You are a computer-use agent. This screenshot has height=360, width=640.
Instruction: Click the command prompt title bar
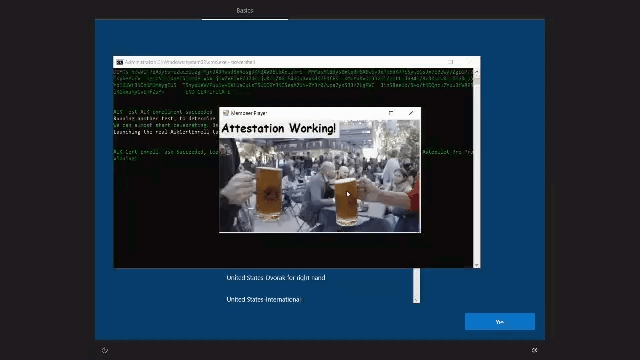click(297, 62)
